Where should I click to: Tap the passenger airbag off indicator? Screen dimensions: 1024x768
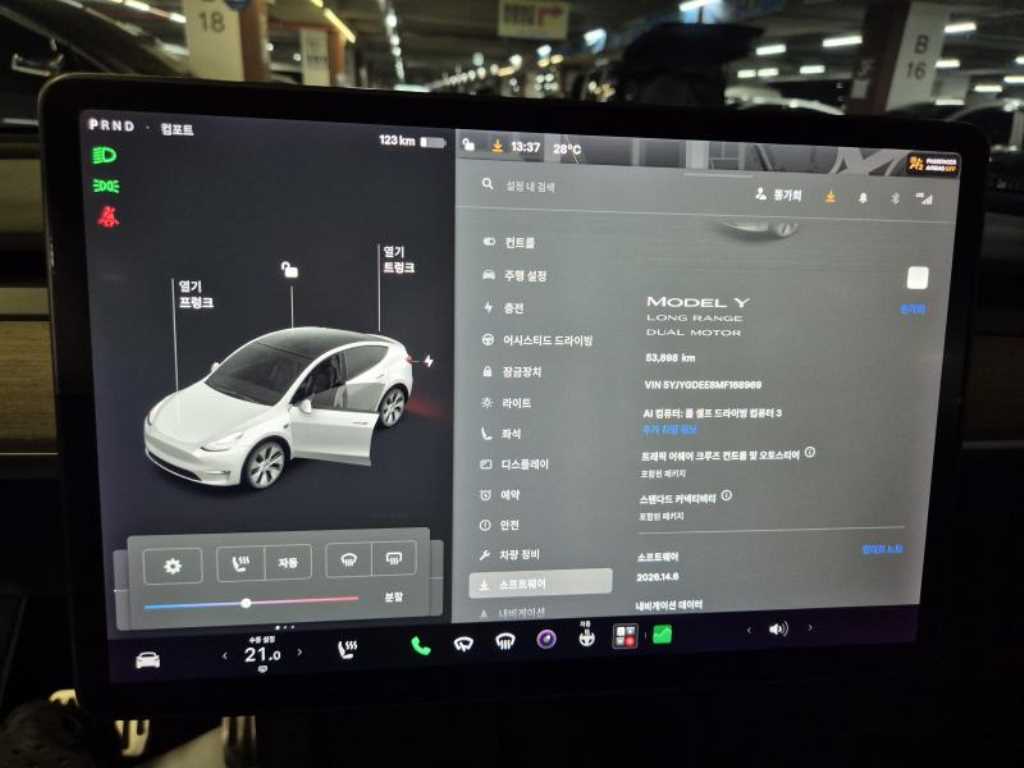933,163
